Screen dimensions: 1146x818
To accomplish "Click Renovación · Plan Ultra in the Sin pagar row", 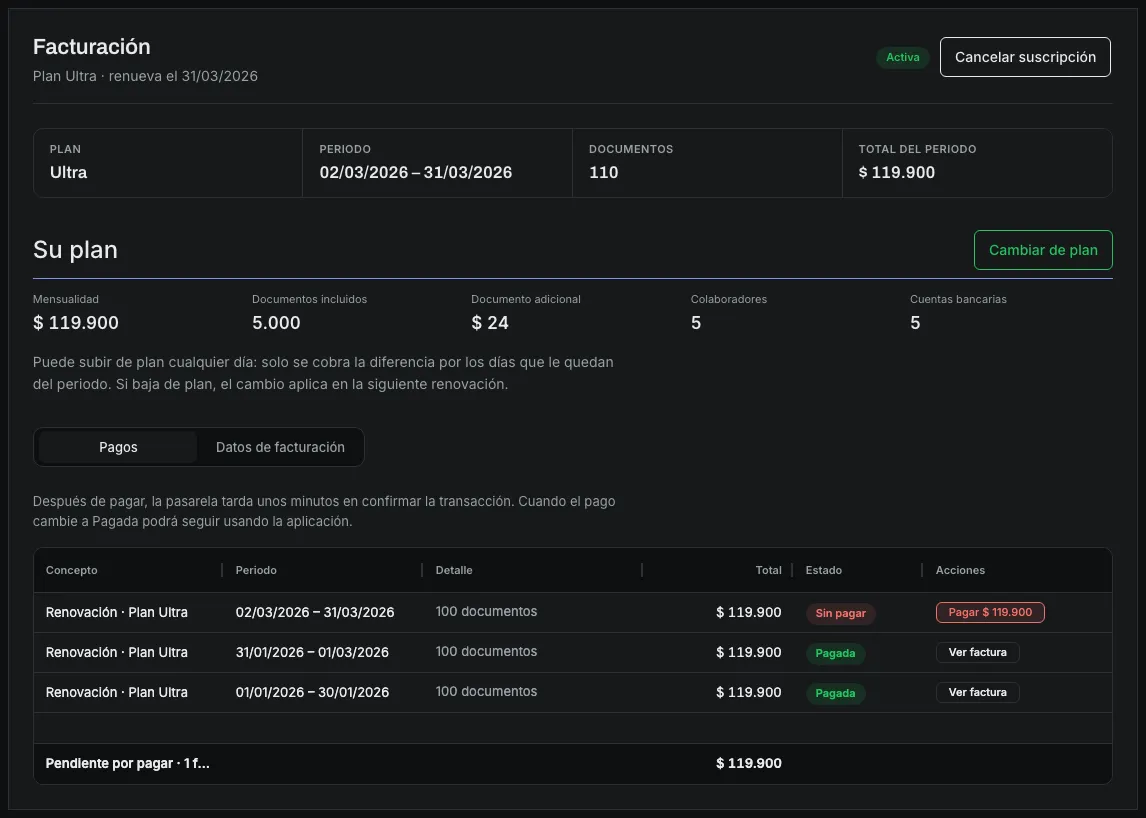I will tap(117, 613).
